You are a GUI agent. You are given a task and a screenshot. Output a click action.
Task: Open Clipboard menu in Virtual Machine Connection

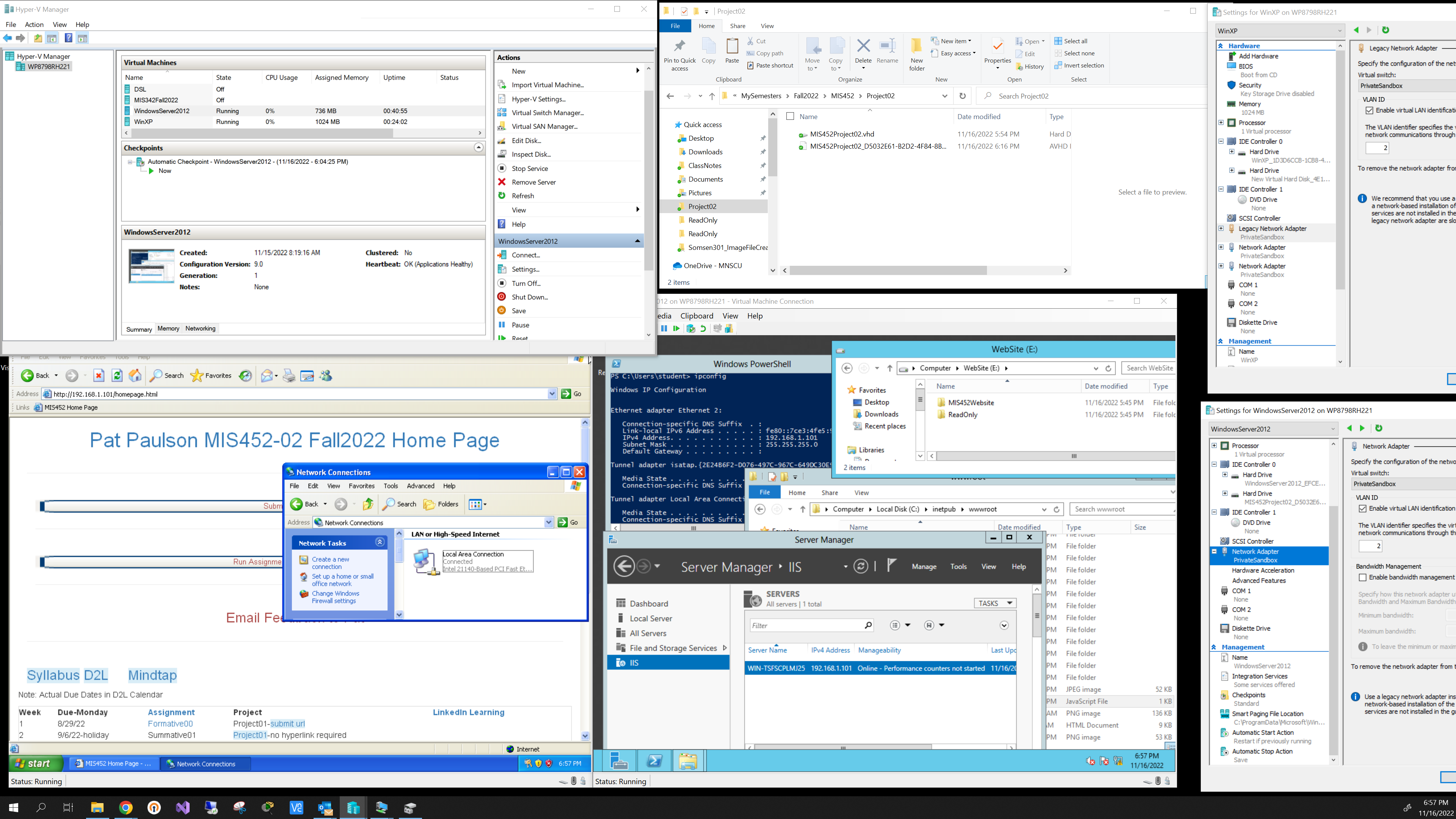coord(697,316)
